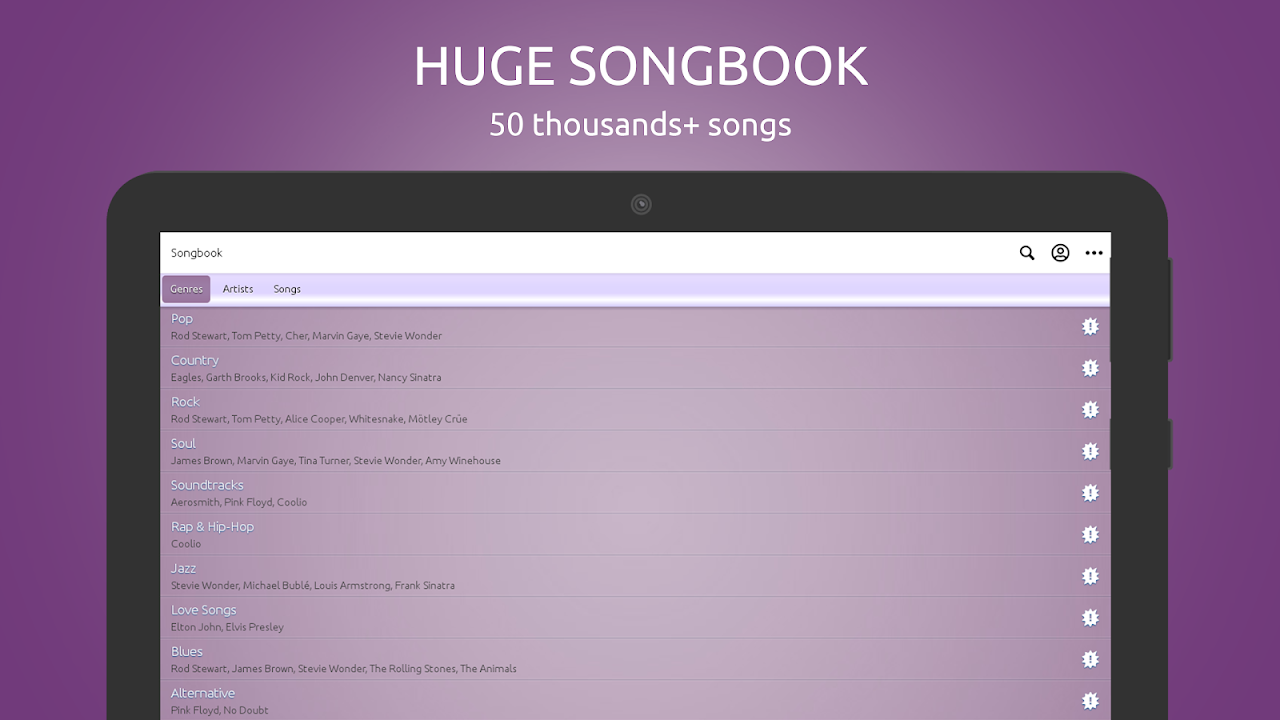Click the badge icon in the Country row

(x=1090, y=368)
